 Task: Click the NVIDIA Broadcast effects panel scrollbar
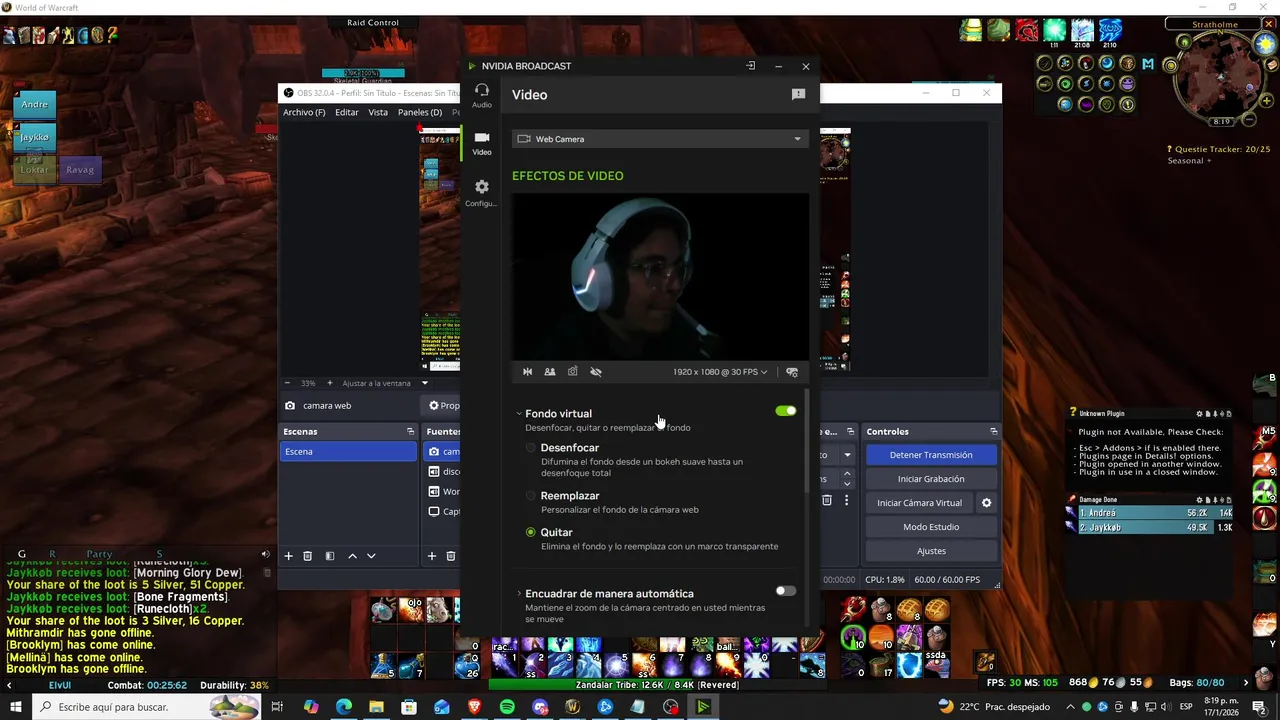coord(806,440)
